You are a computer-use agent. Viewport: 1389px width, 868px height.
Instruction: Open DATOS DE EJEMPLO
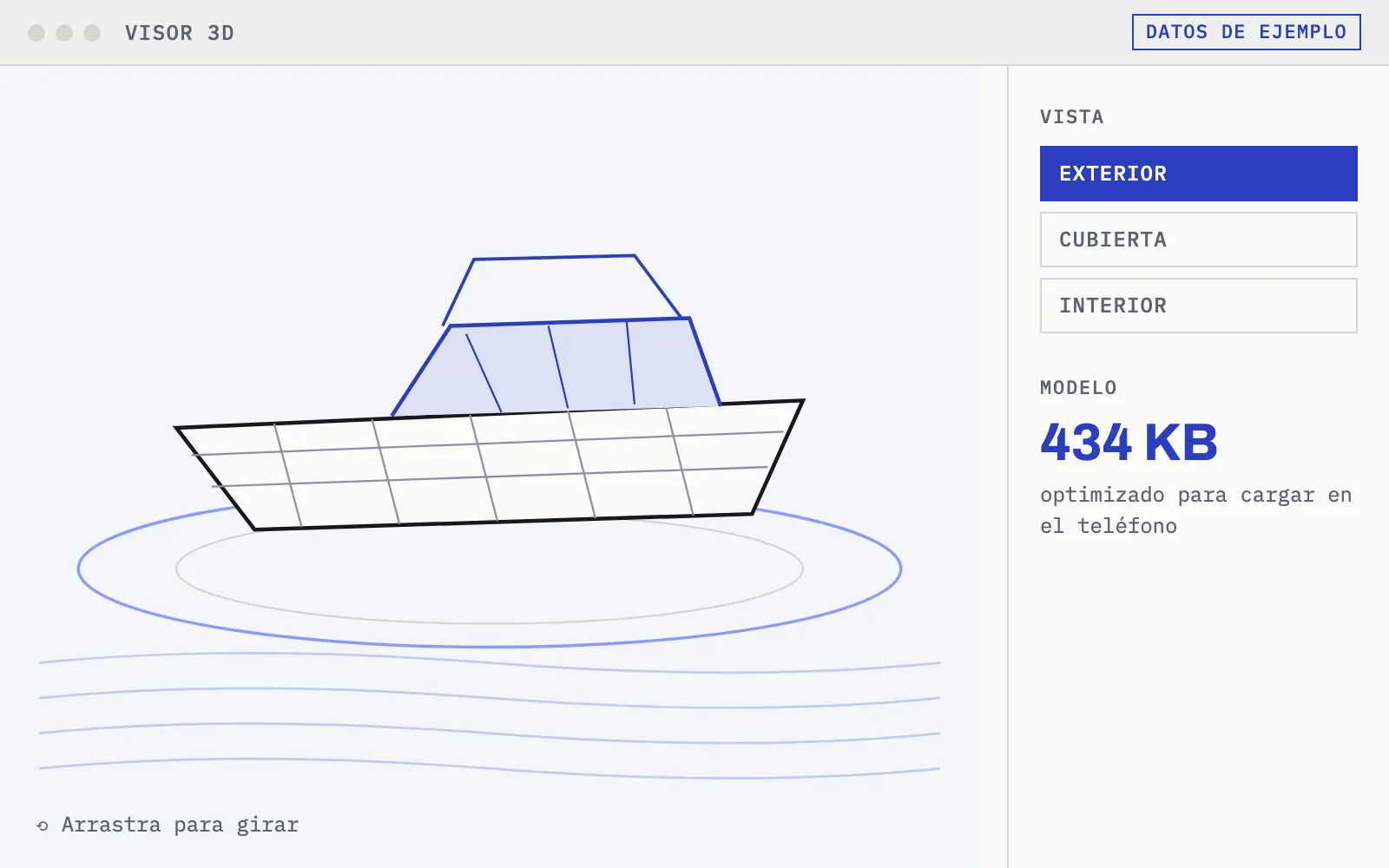click(x=1247, y=32)
